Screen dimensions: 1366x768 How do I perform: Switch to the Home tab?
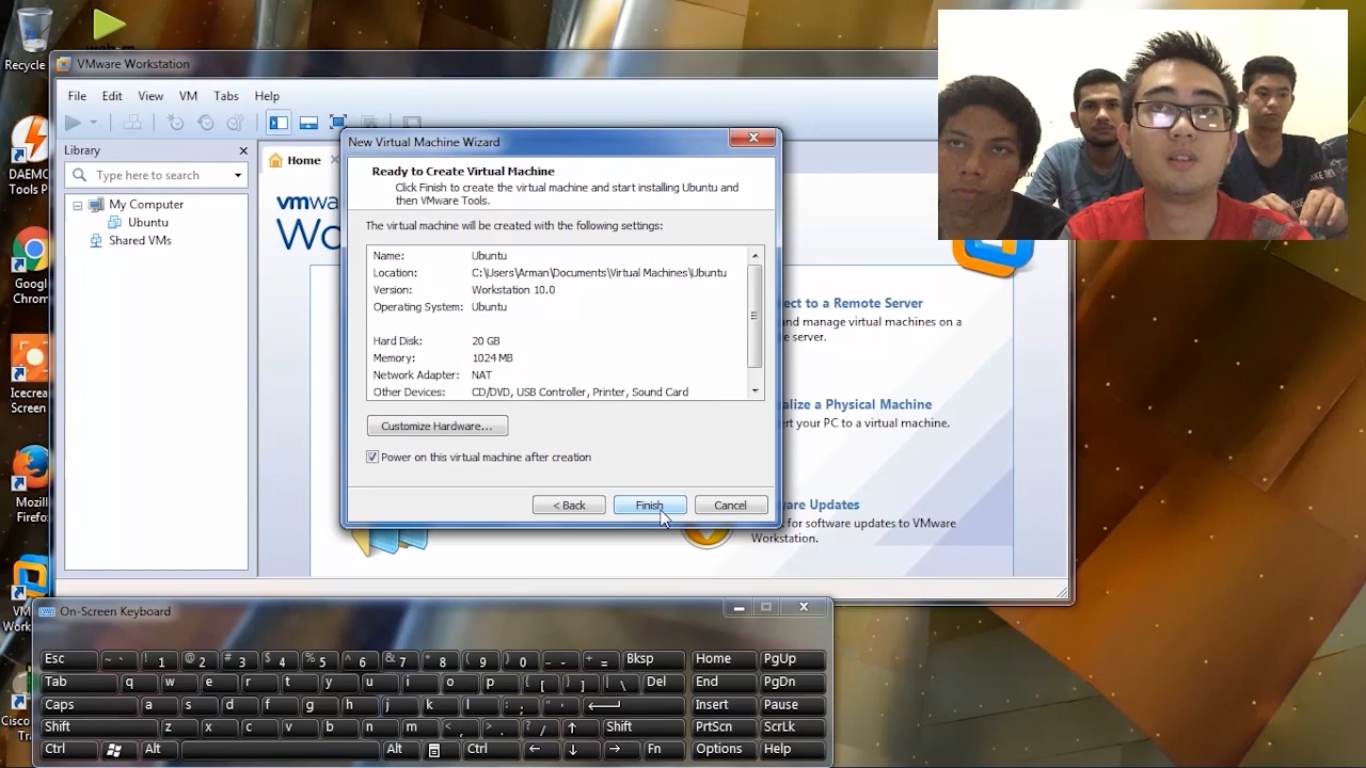click(304, 160)
